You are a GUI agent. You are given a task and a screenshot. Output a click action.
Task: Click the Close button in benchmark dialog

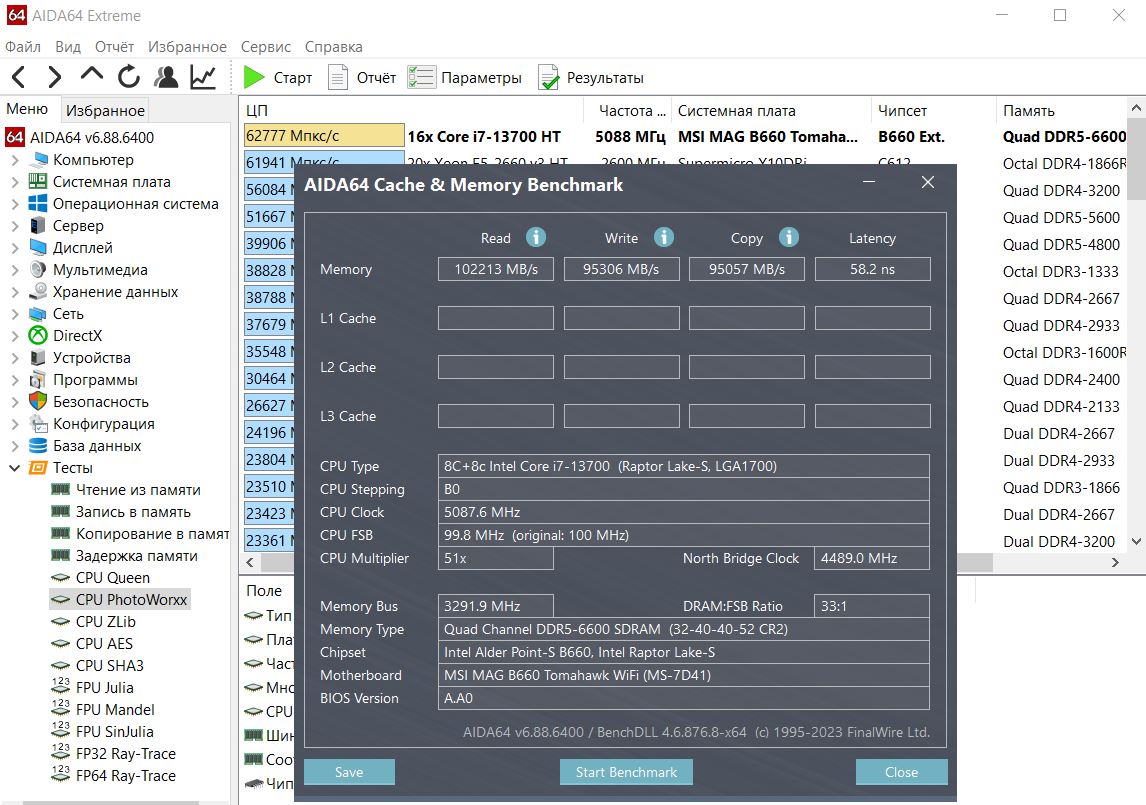tap(901, 772)
